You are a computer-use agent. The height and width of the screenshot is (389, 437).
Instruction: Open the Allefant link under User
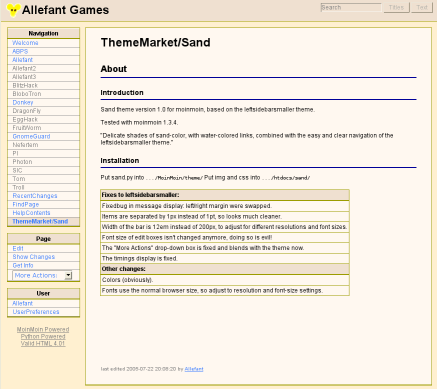22,303
